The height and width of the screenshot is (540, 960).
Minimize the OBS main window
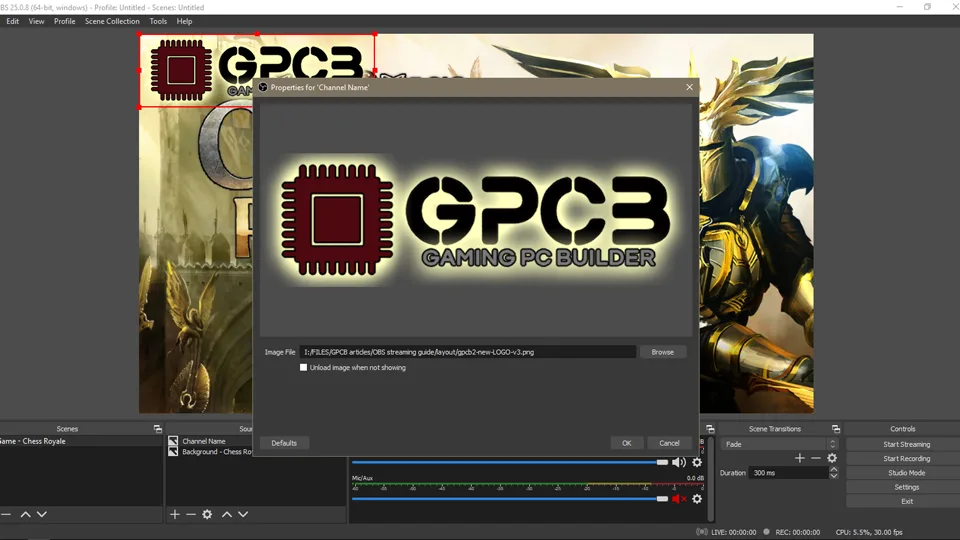pos(899,7)
